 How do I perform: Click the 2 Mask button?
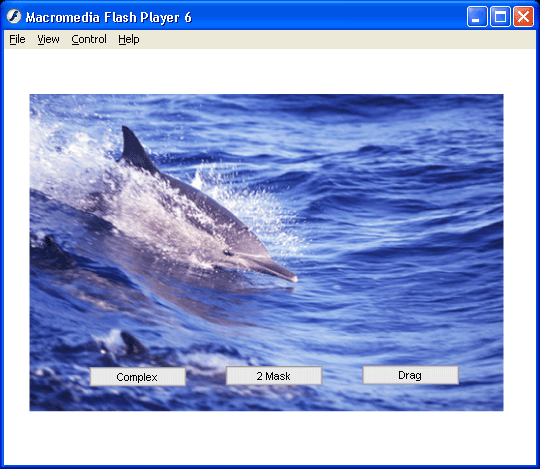274,376
